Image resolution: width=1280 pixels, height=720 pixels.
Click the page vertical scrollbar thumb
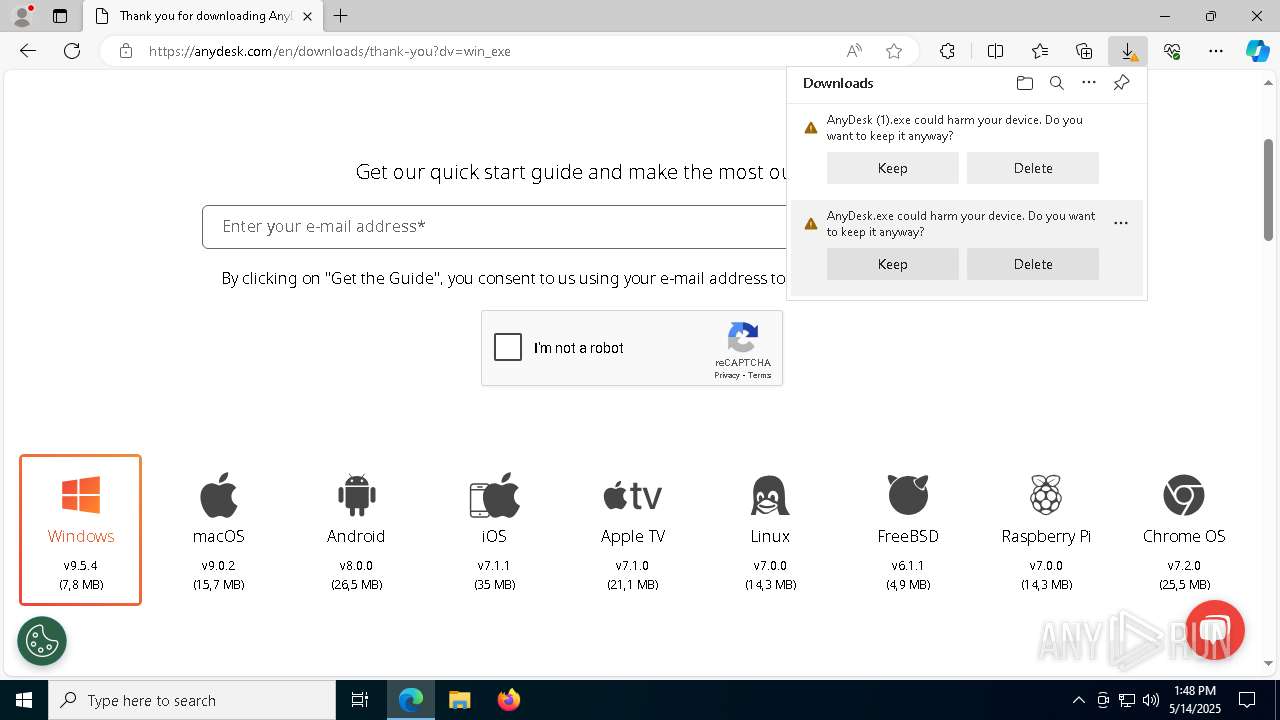tap(1268, 190)
